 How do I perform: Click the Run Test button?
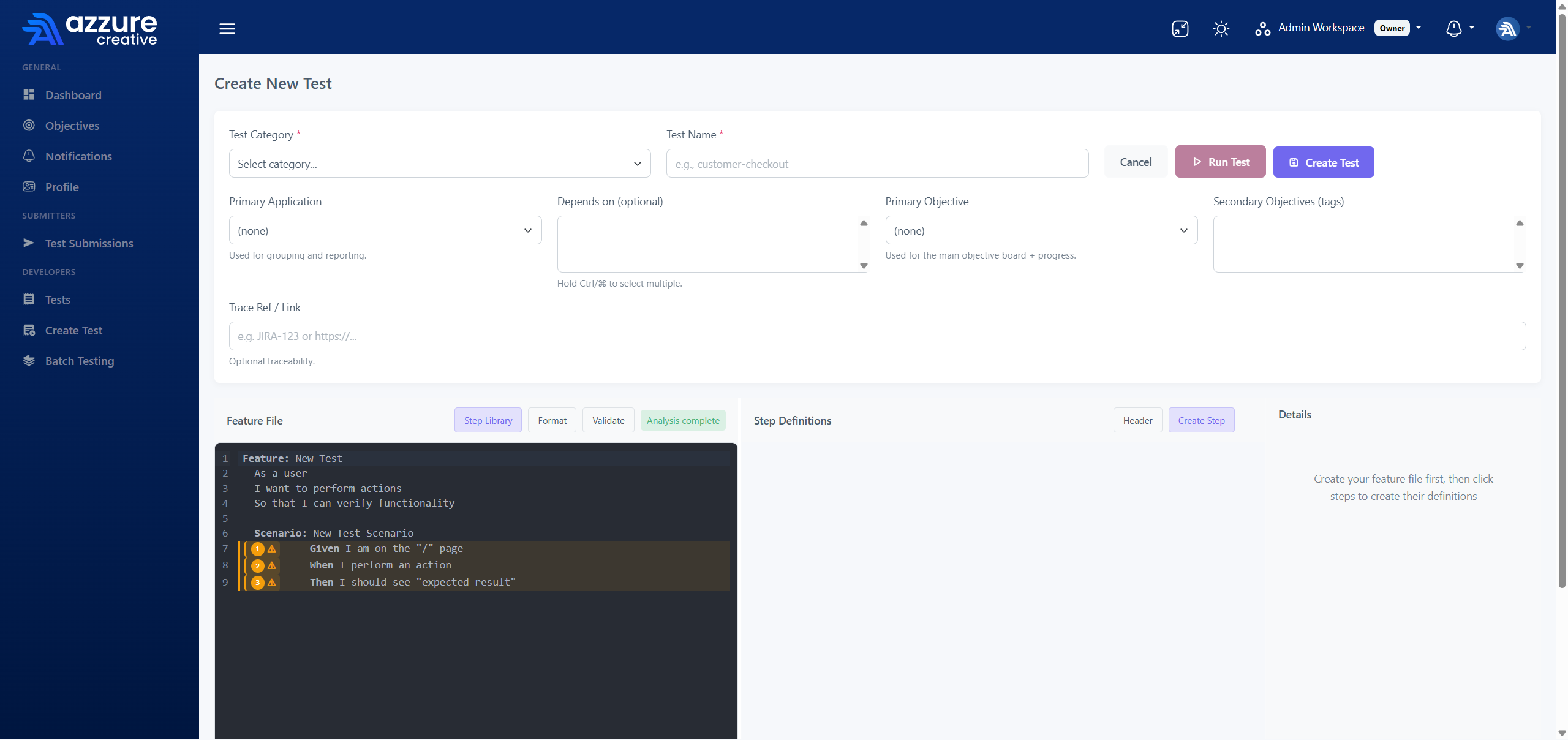coord(1220,161)
